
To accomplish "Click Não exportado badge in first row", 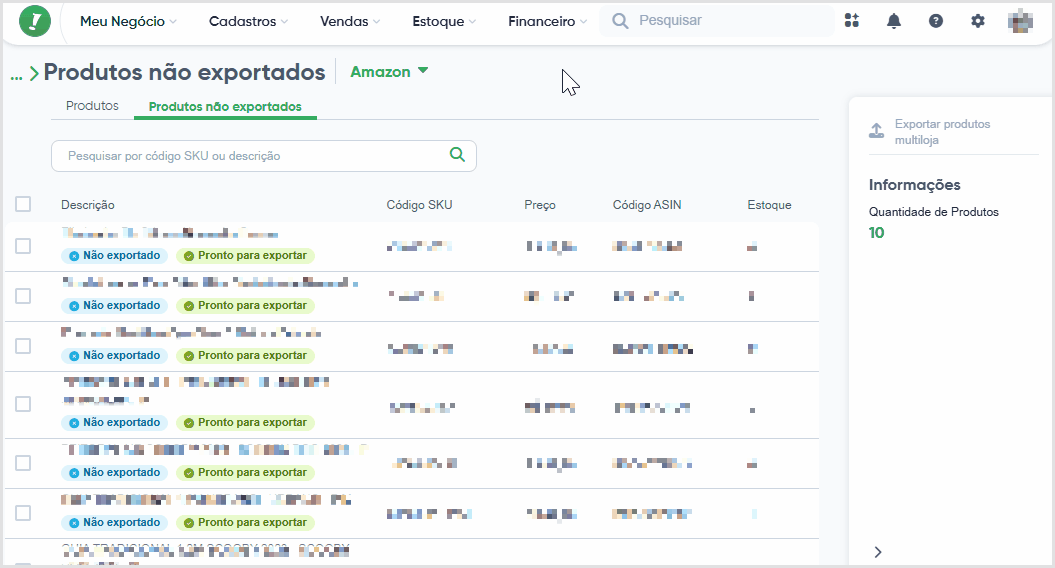I will click(x=114, y=256).
